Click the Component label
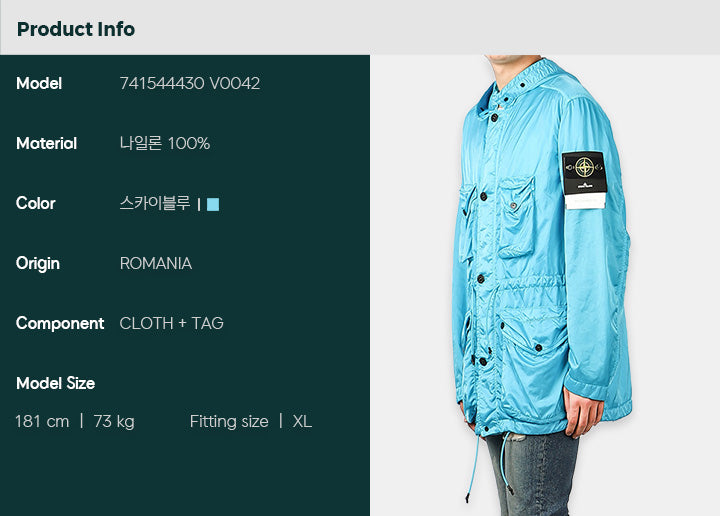Viewport: 720px width, 516px height. coord(60,324)
